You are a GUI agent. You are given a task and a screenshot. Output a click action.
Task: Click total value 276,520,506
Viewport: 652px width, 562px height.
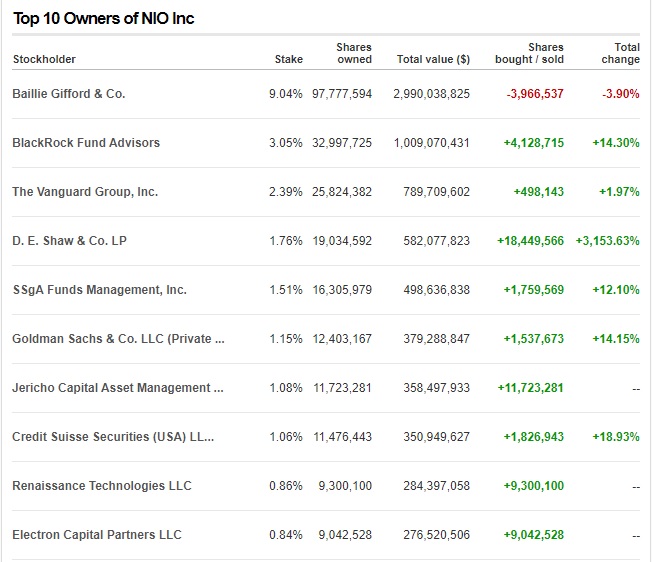(x=437, y=535)
